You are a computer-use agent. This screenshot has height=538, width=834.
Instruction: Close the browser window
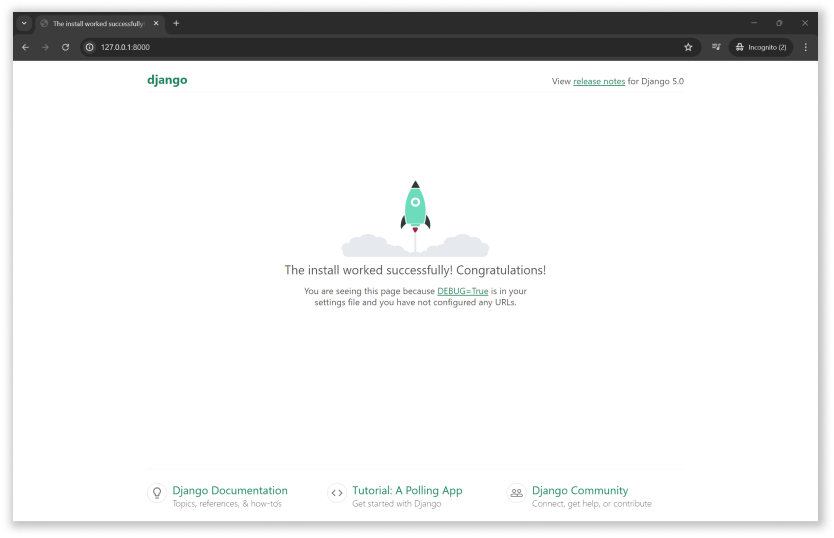point(805,23)
